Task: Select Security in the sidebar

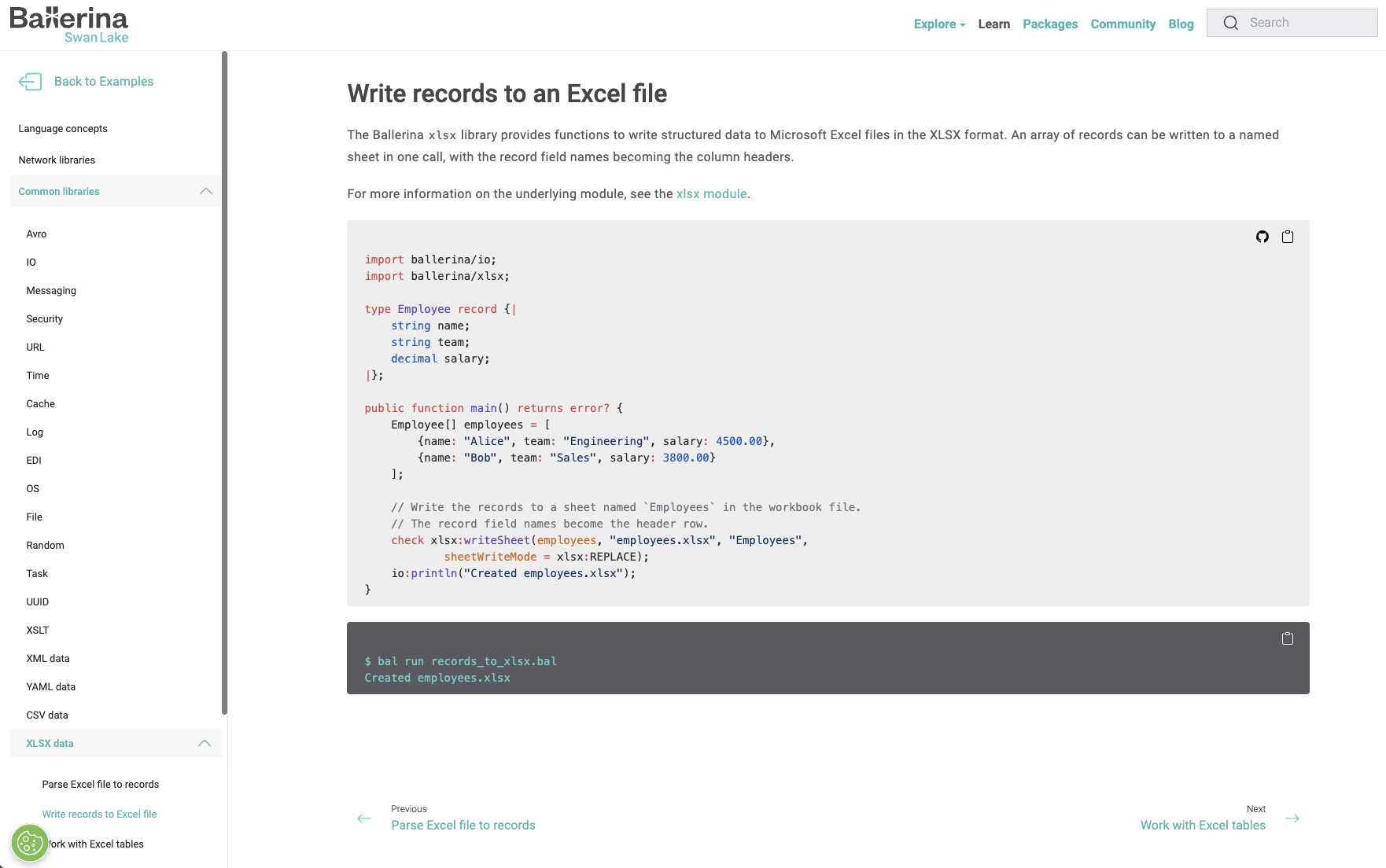Action: 44,318
